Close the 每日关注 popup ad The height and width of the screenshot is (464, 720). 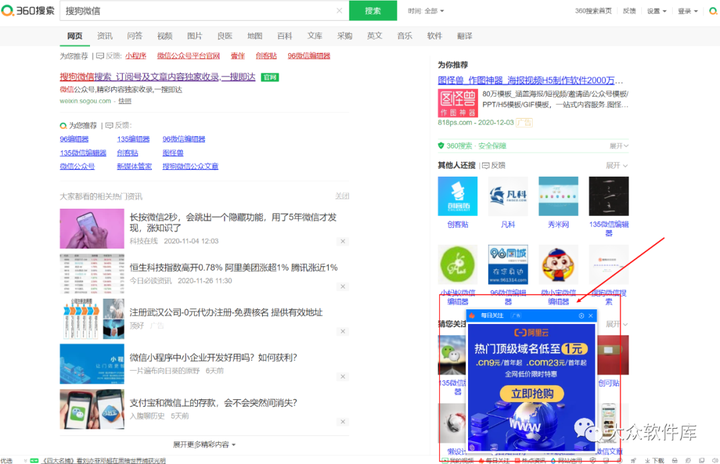[x=591, y=316]
